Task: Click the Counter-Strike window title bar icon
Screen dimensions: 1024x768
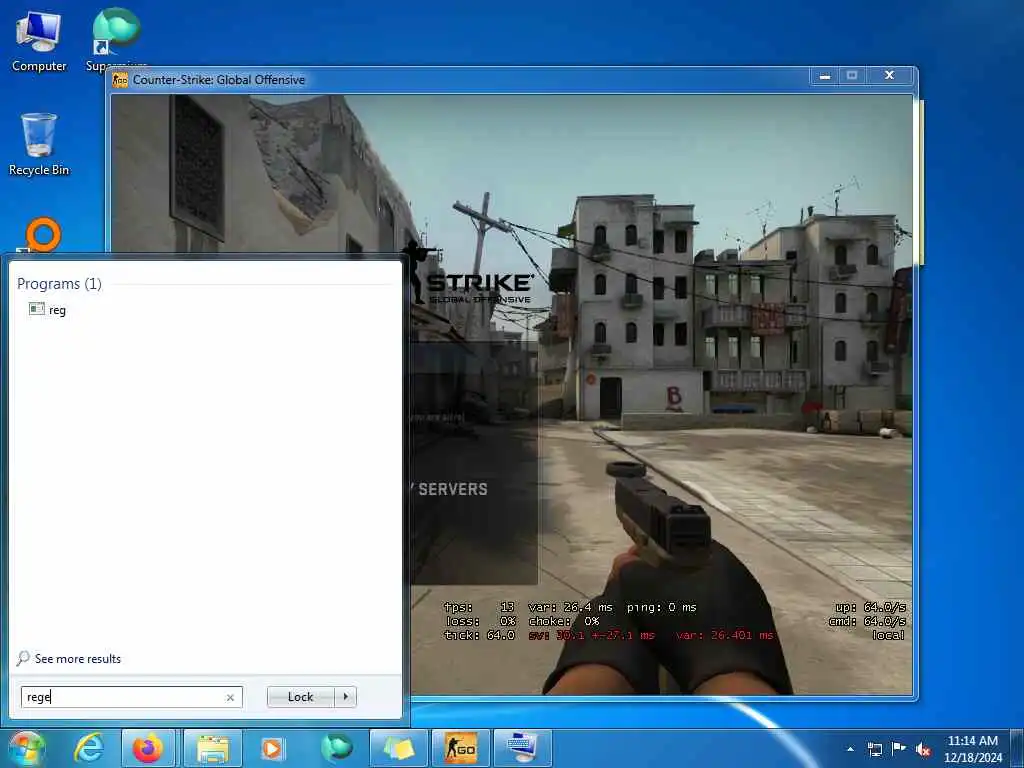Action: coord(120,80)
